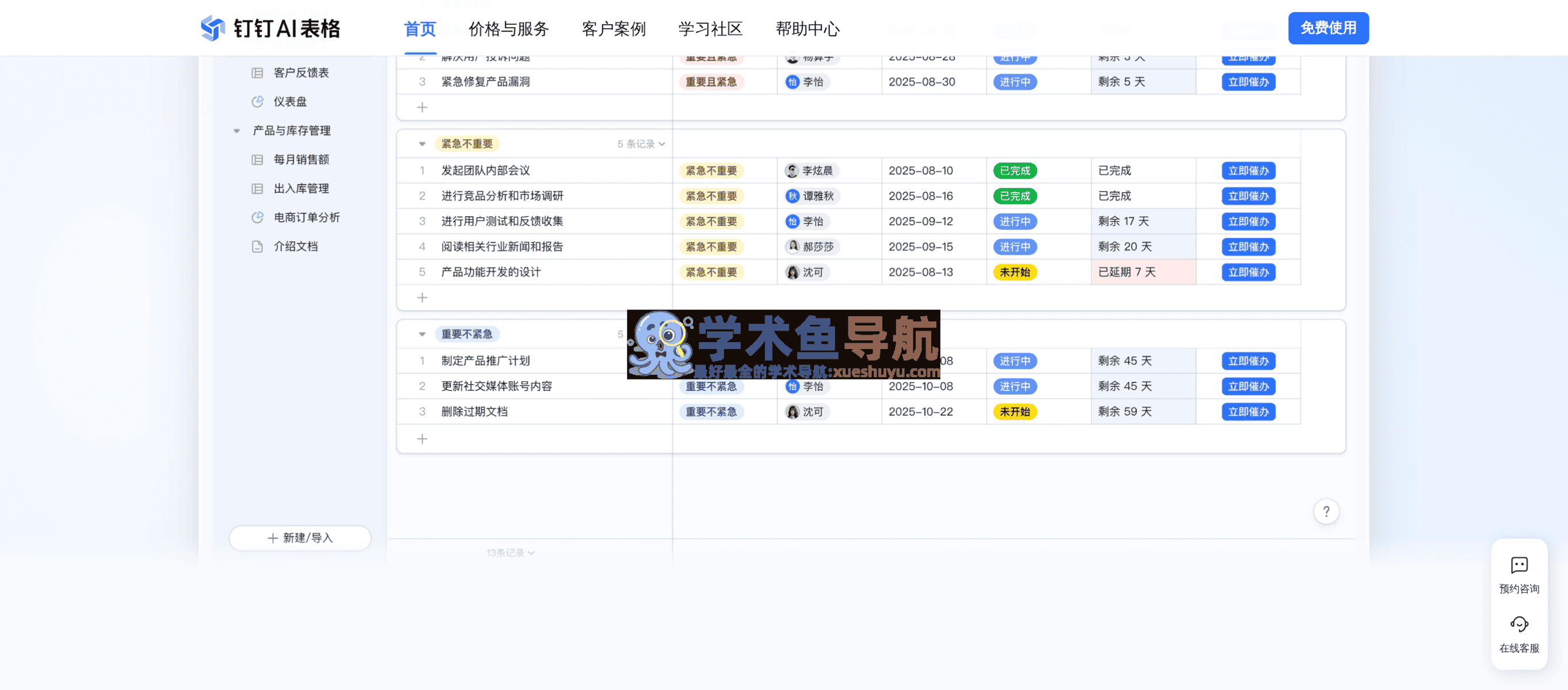The width and height of the screenshot is (1568, 690).
Task: Open 预约咨询 chat icon
Action: (1519, 565)
